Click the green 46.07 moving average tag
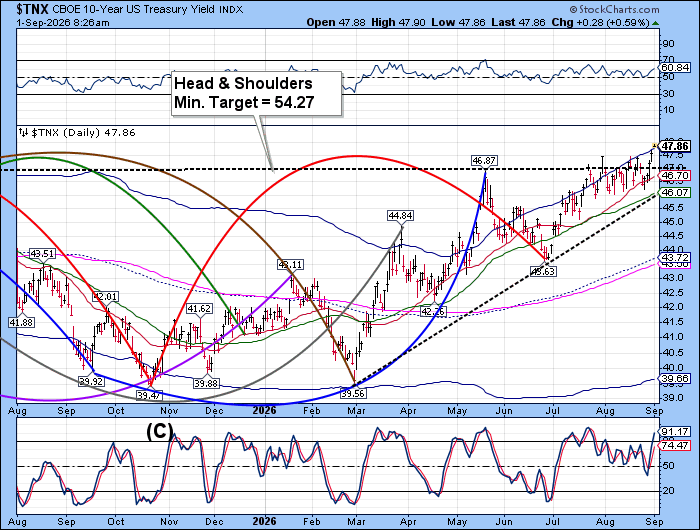The height and width of the screenshot is (530, 700). tap(675, 192)
